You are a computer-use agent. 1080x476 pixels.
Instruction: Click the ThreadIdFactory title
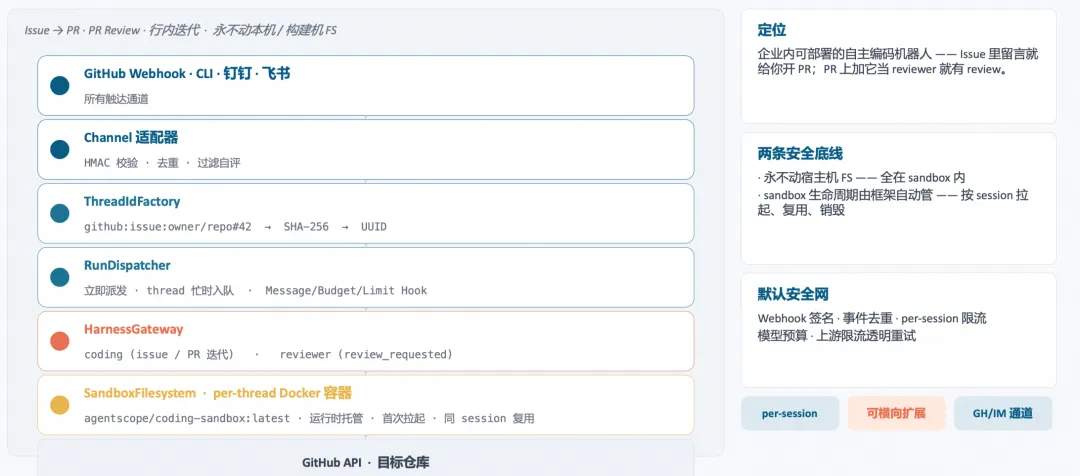tap(132, 202)
